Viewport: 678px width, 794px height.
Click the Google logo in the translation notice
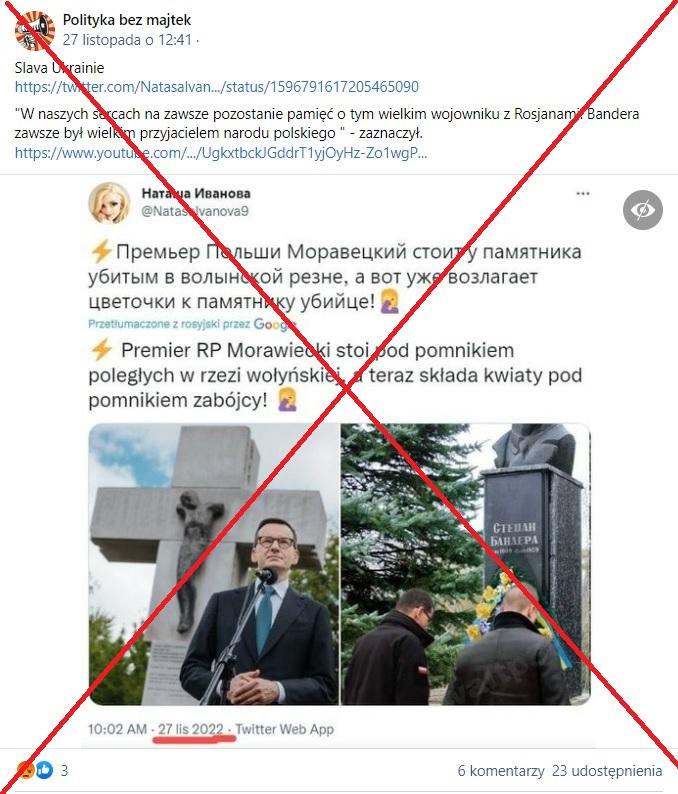[x=274, y=324]
